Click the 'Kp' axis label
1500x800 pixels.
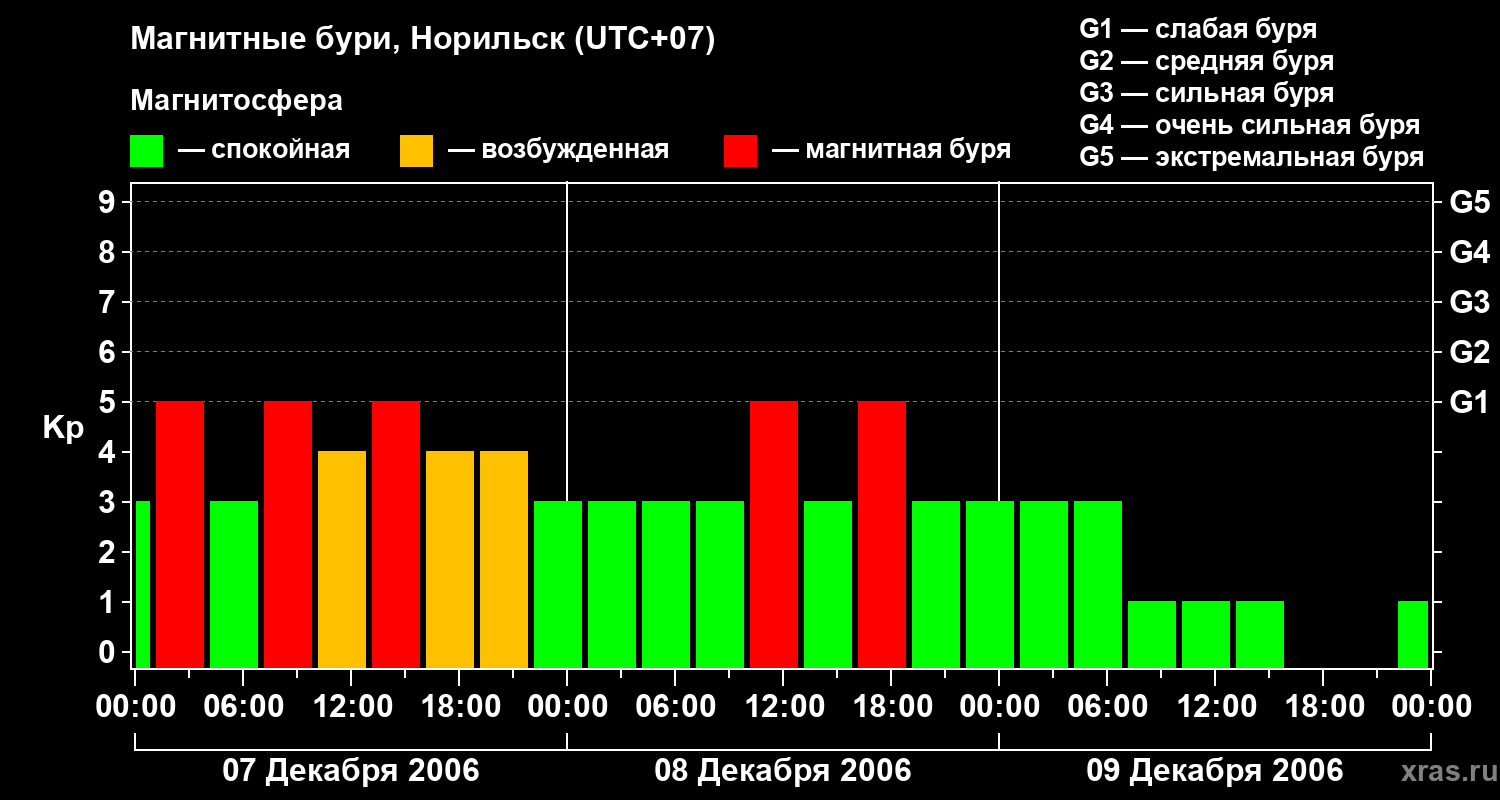click(63, 428)
